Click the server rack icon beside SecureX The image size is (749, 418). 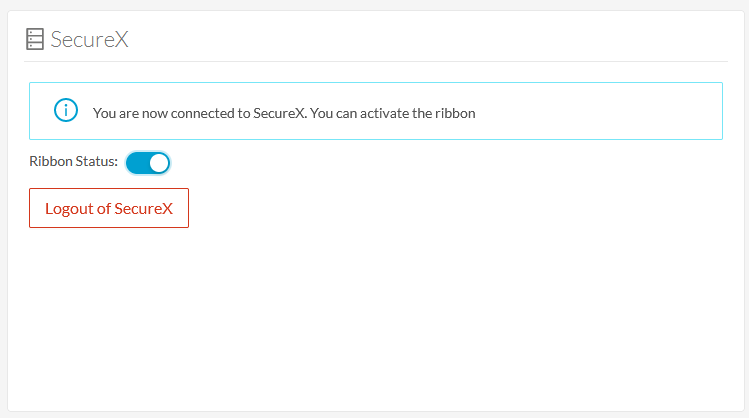point(35,39)
